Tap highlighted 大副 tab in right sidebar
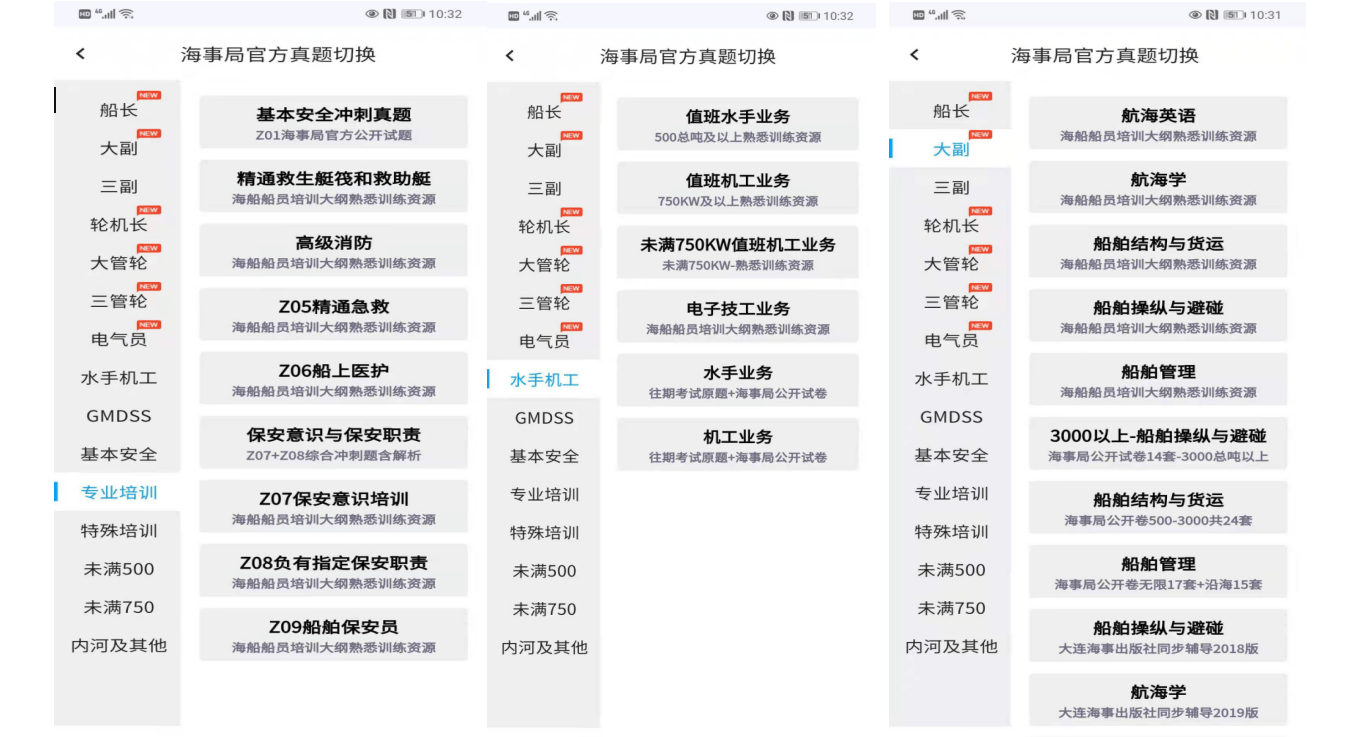Image resolution: width=1368 pixels, height=737 pixels. tap(951, 149)
